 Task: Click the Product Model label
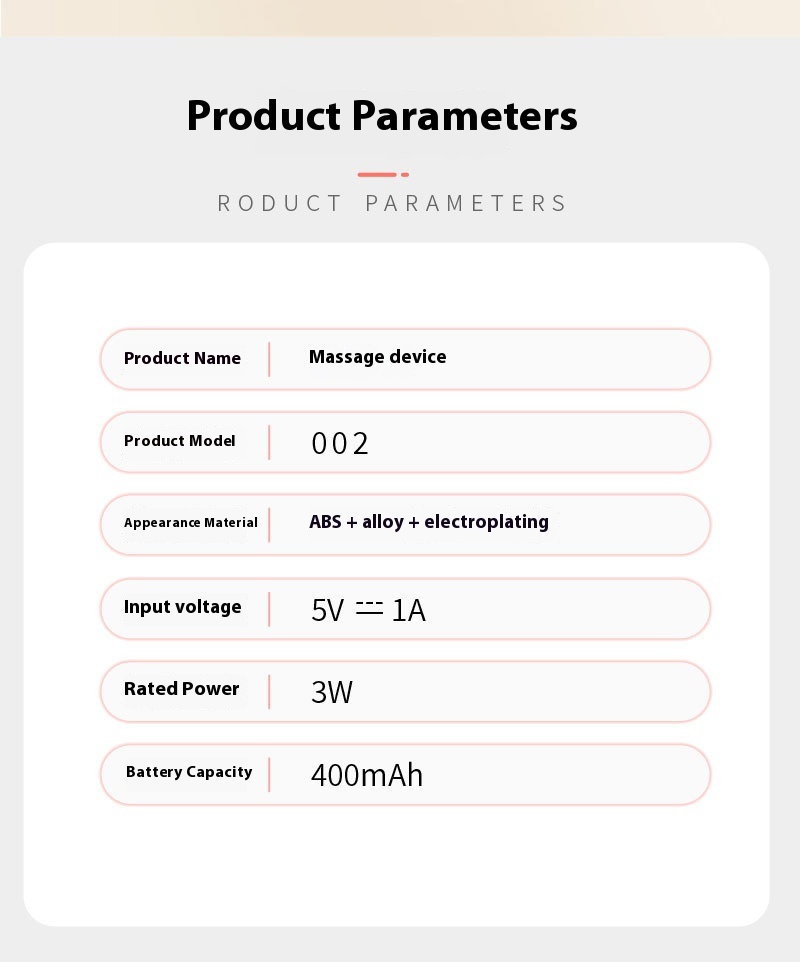point(179,441)
